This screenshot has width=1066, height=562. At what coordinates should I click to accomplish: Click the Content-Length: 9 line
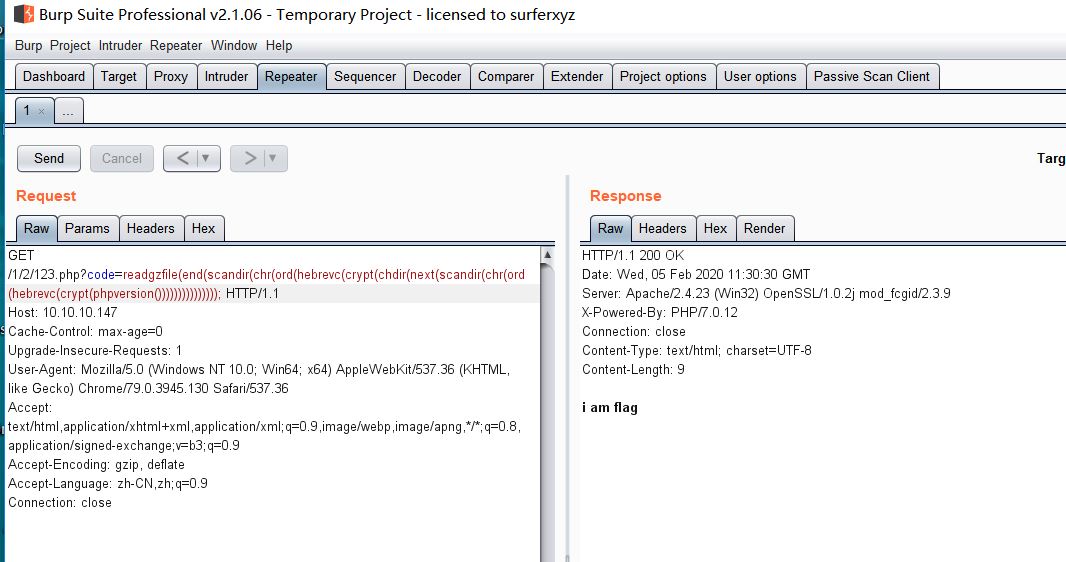(633, 370)
